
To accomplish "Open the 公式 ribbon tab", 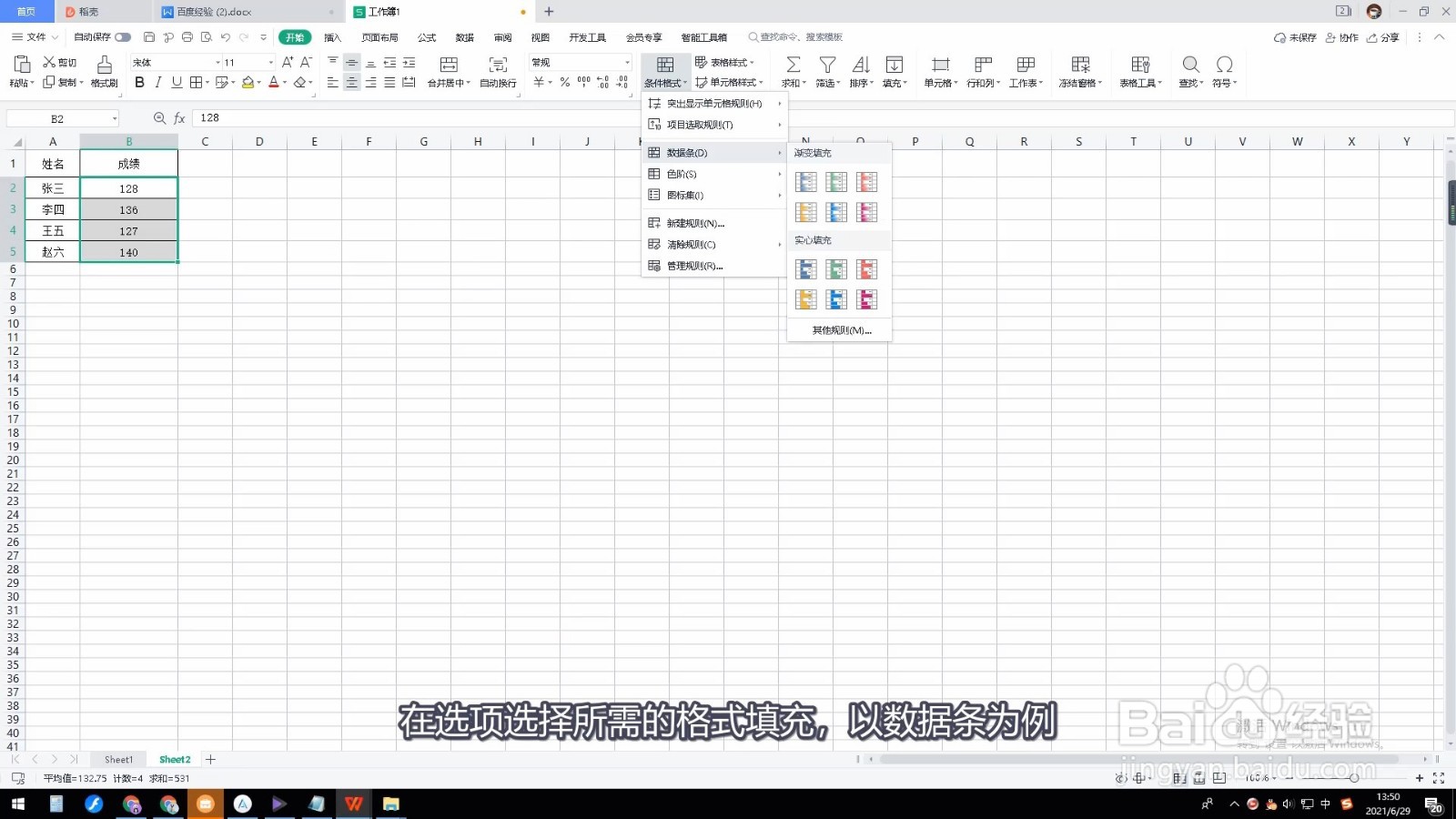I will 427,37.
